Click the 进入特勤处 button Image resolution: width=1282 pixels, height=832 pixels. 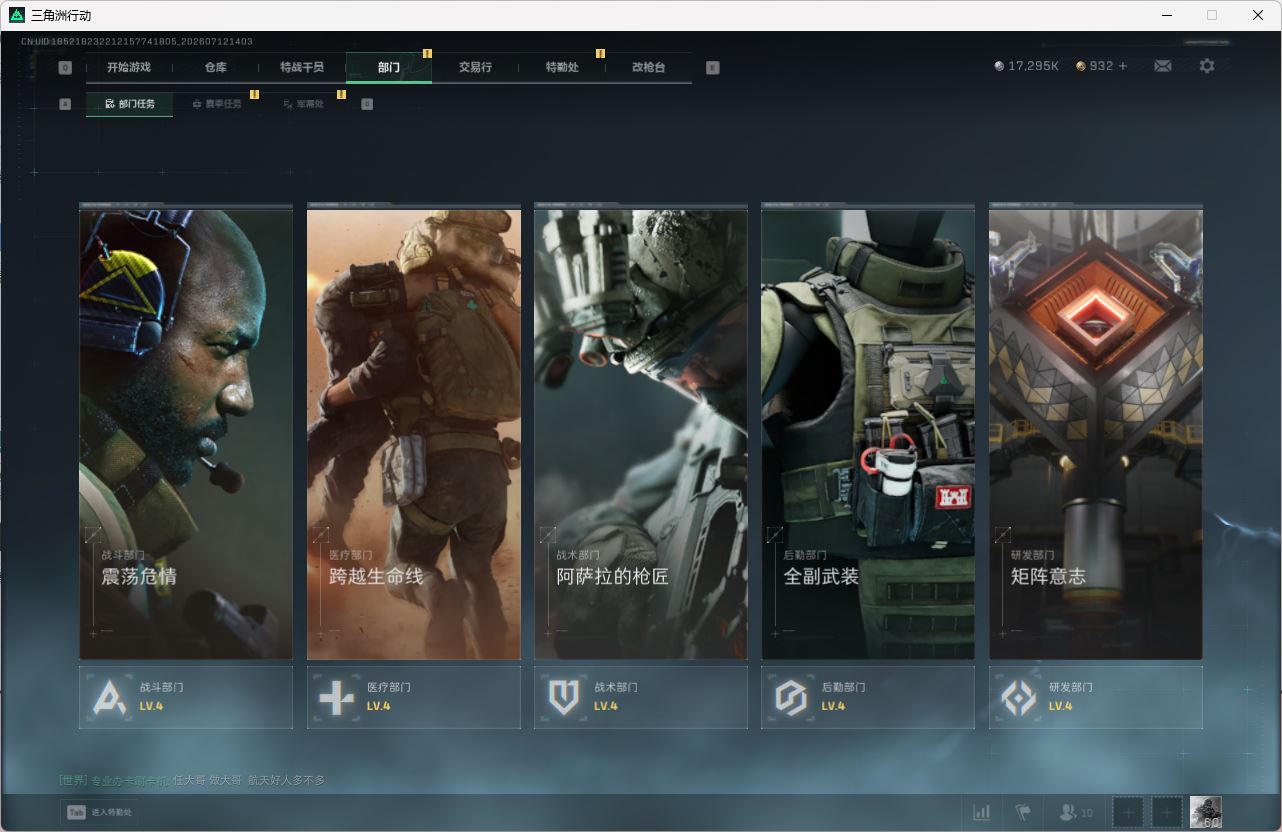pyautogui.click(x=99, y=812)
